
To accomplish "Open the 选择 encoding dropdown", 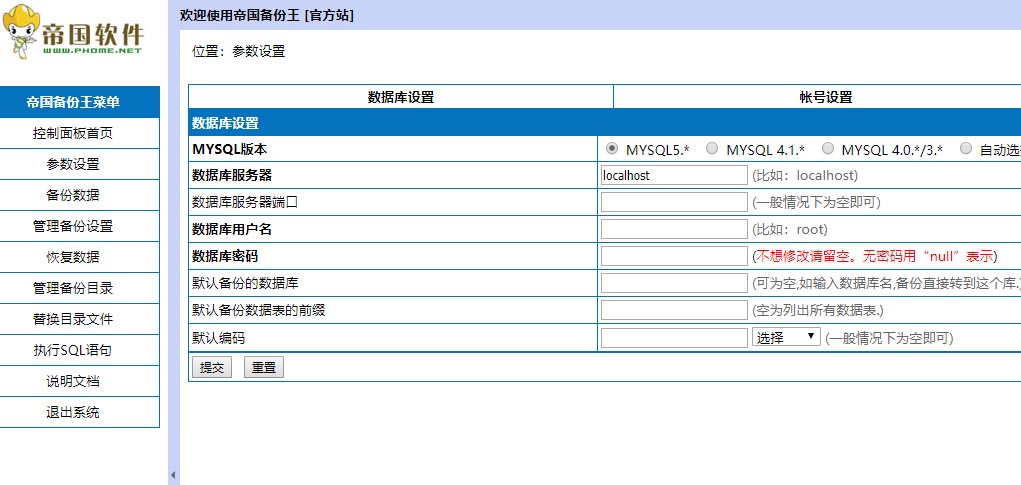I will [786, 337].
